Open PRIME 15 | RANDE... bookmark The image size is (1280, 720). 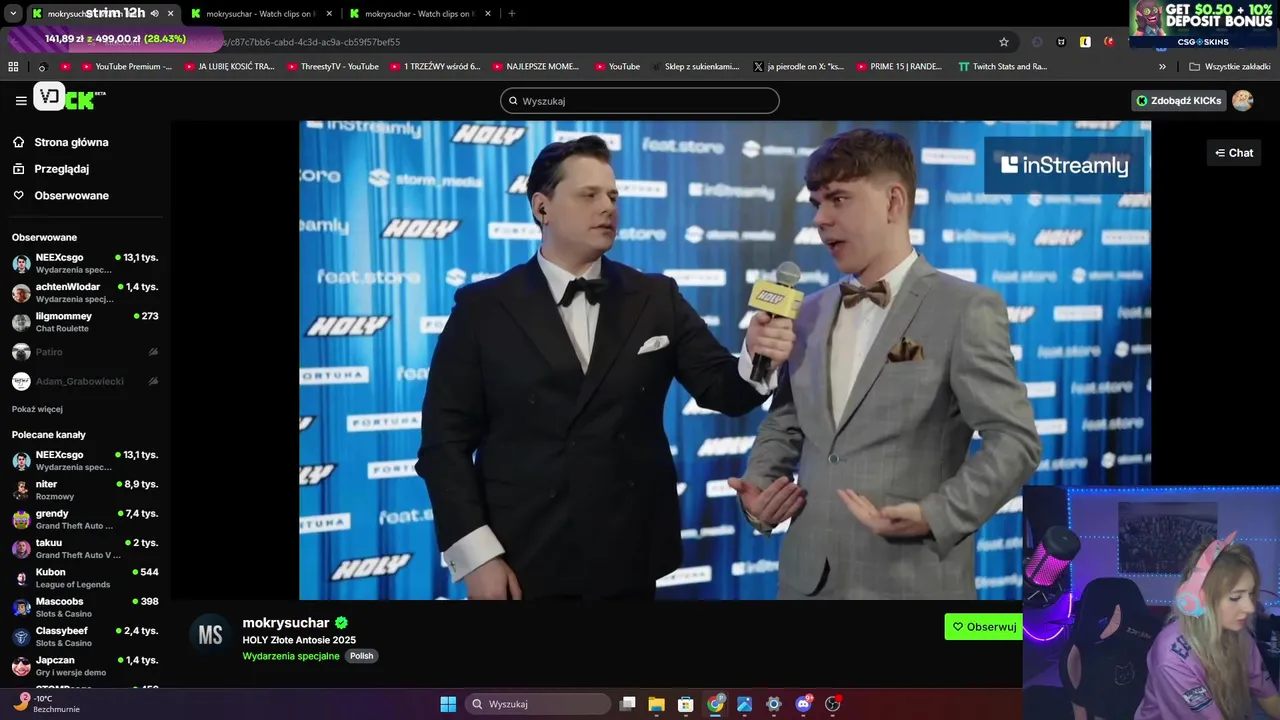(x=898, y=67)
